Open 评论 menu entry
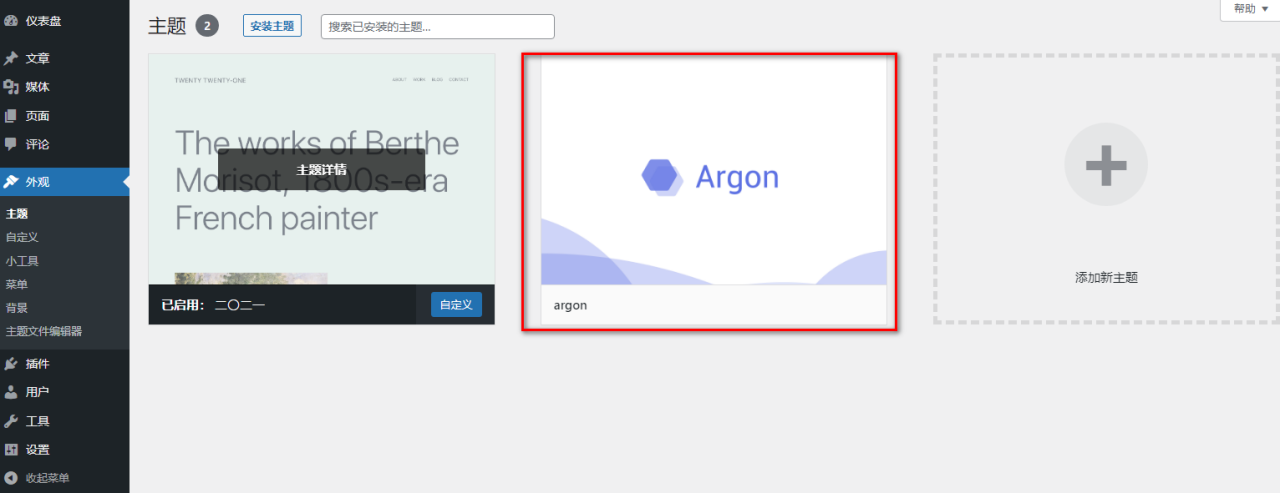The image size is (1280, 493). (x=64, y=144)
